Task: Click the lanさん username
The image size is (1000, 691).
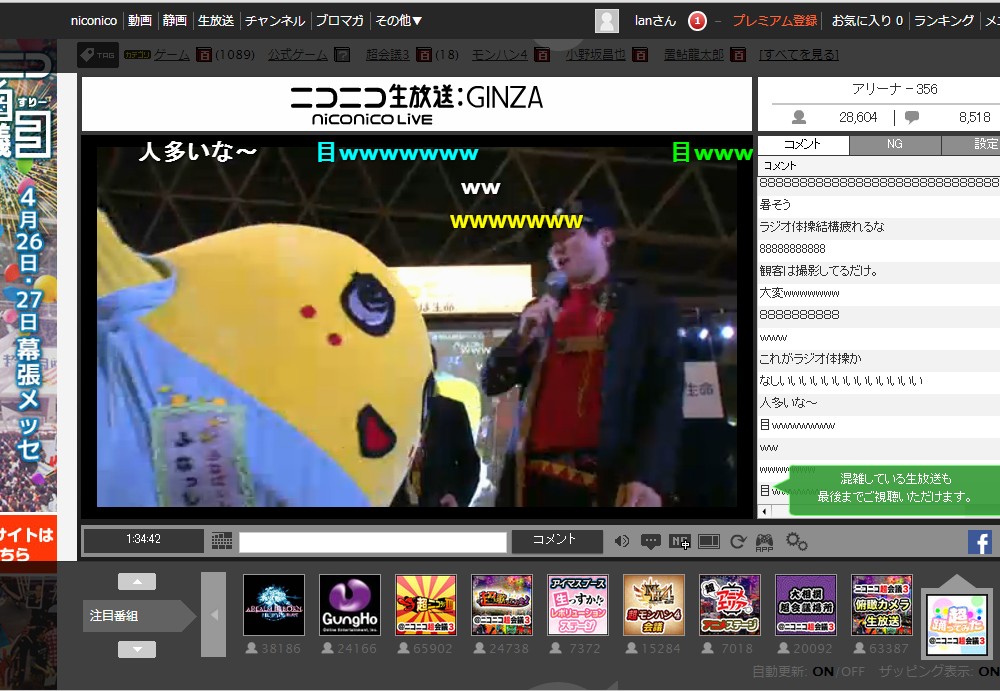Action: pos(655,20)
